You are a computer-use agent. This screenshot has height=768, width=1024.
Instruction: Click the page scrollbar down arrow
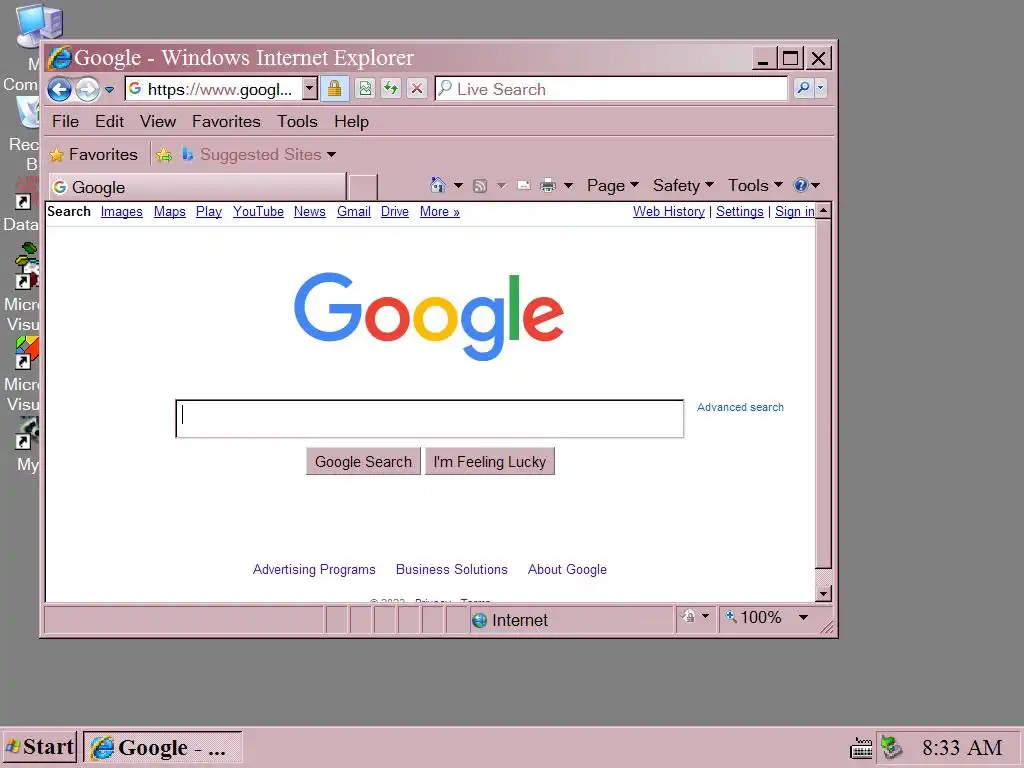coord(824,594)
